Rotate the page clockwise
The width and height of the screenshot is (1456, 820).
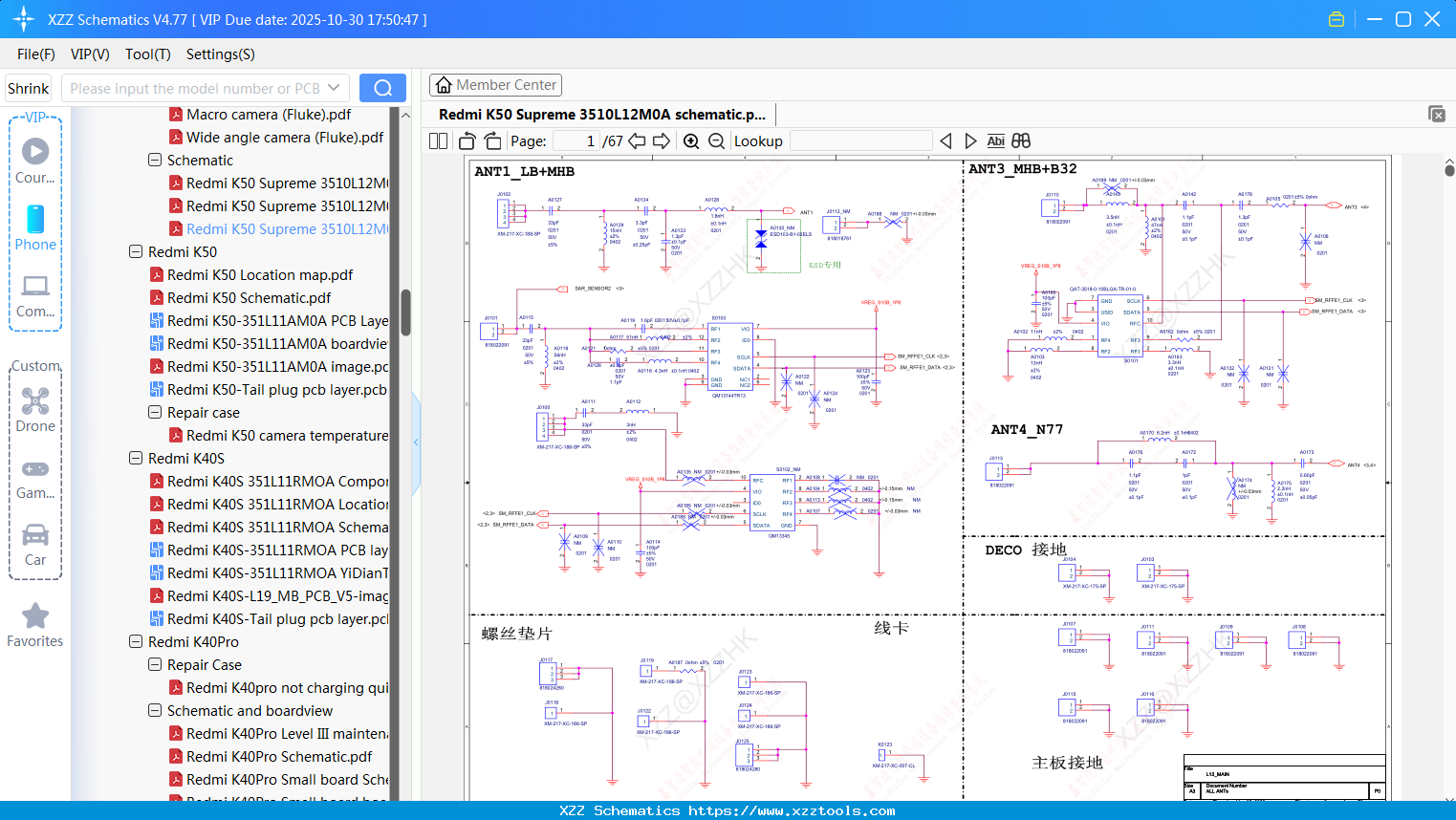click(492, 141)
